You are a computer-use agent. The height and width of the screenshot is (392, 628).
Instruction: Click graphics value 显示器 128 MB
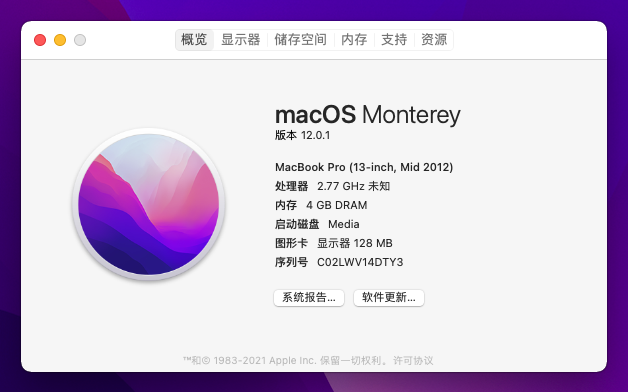click(x=355, y=243)
